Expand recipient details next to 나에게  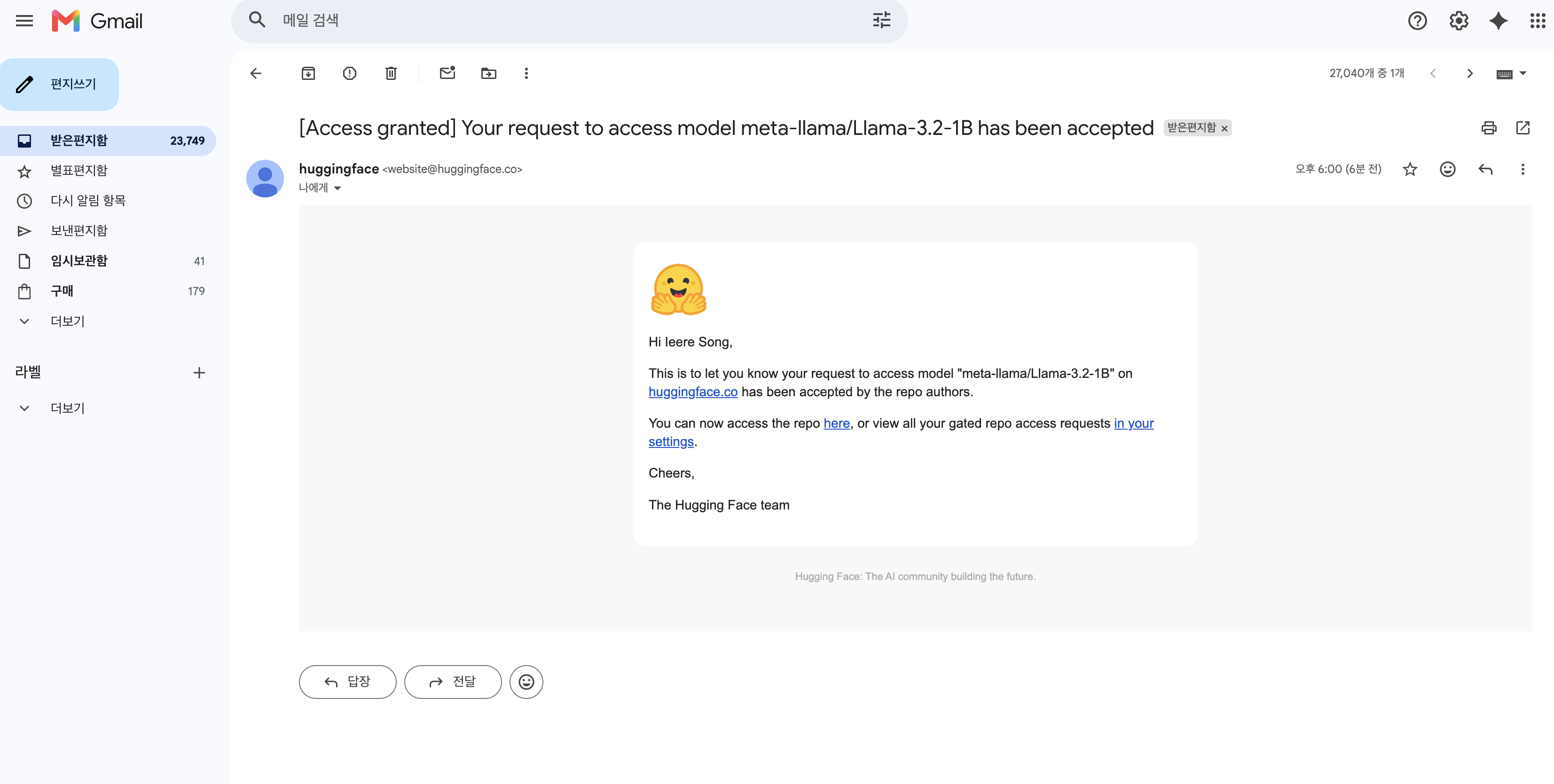coord(338,188)
